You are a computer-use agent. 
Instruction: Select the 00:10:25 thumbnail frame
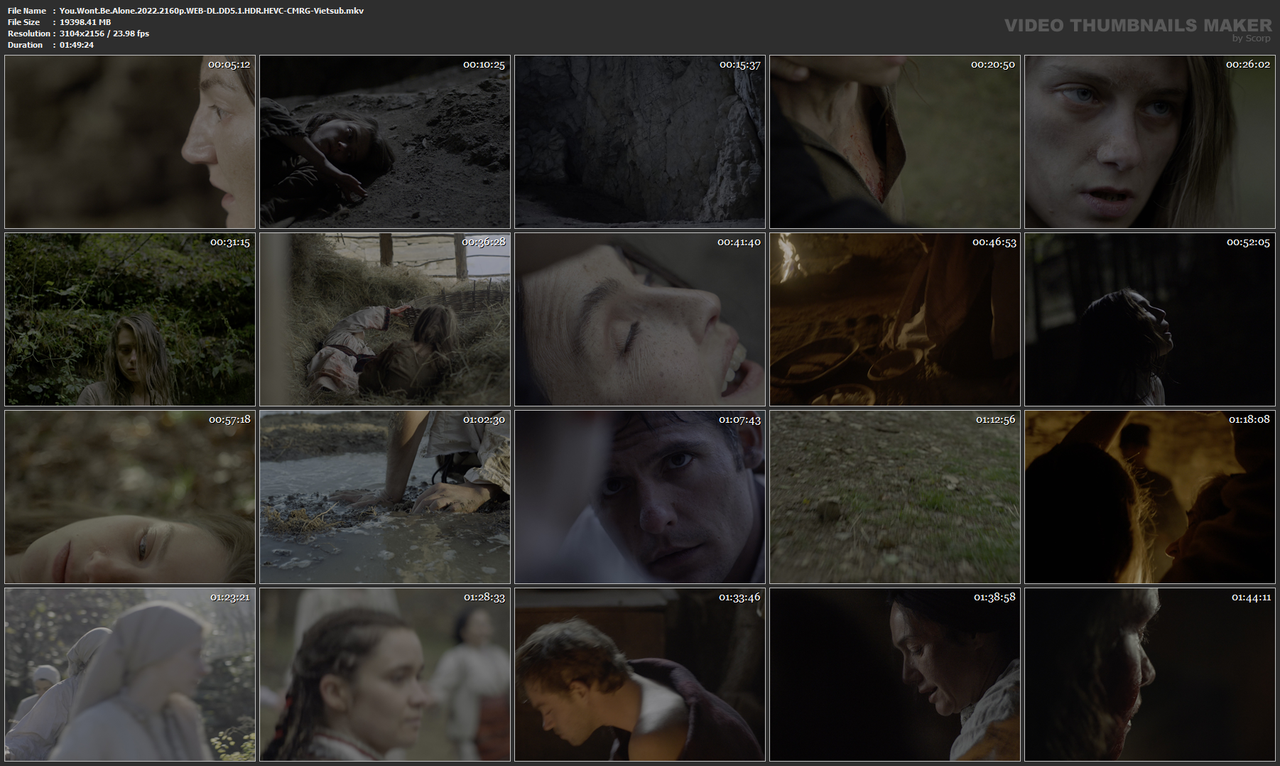[385, 142]
